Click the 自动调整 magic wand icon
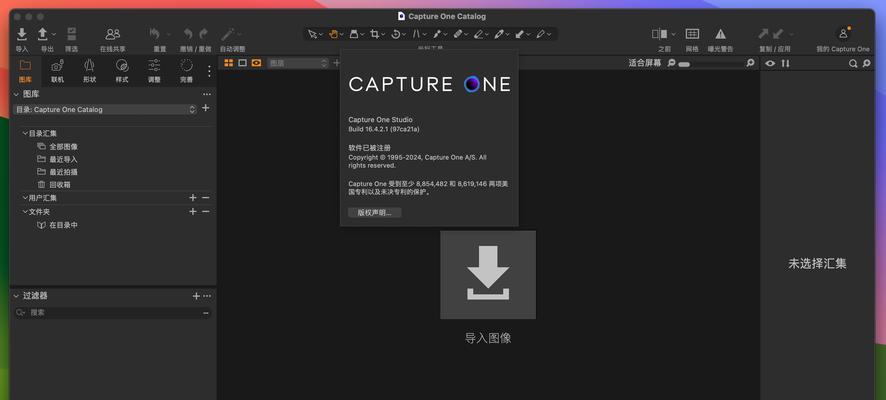 228,34
